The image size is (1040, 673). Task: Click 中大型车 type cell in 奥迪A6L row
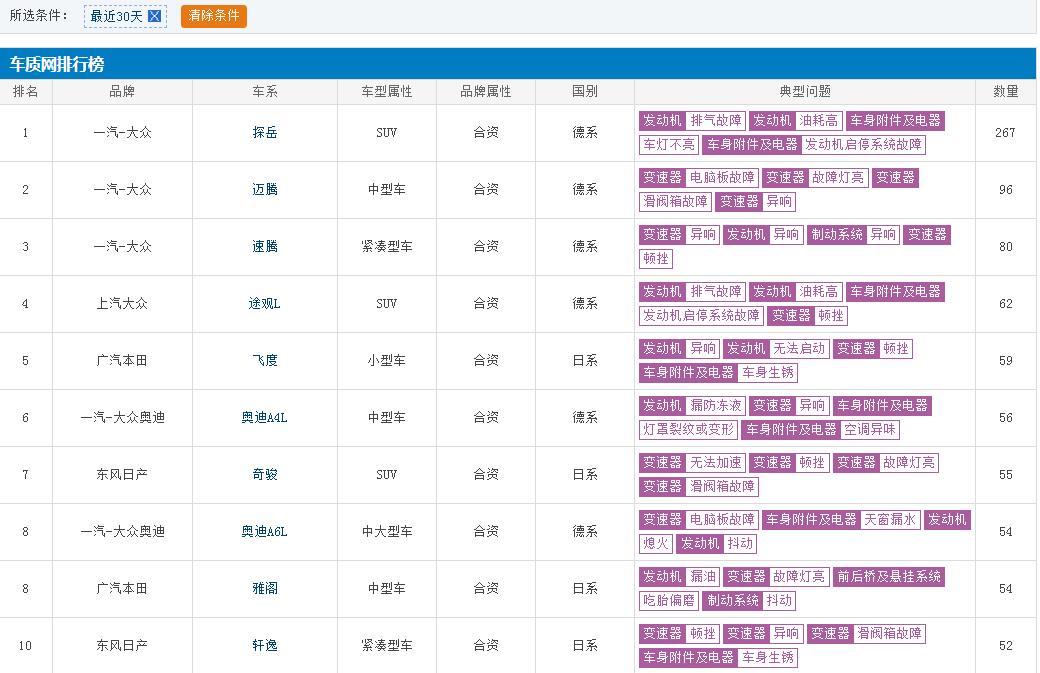(x=387, y=532)
